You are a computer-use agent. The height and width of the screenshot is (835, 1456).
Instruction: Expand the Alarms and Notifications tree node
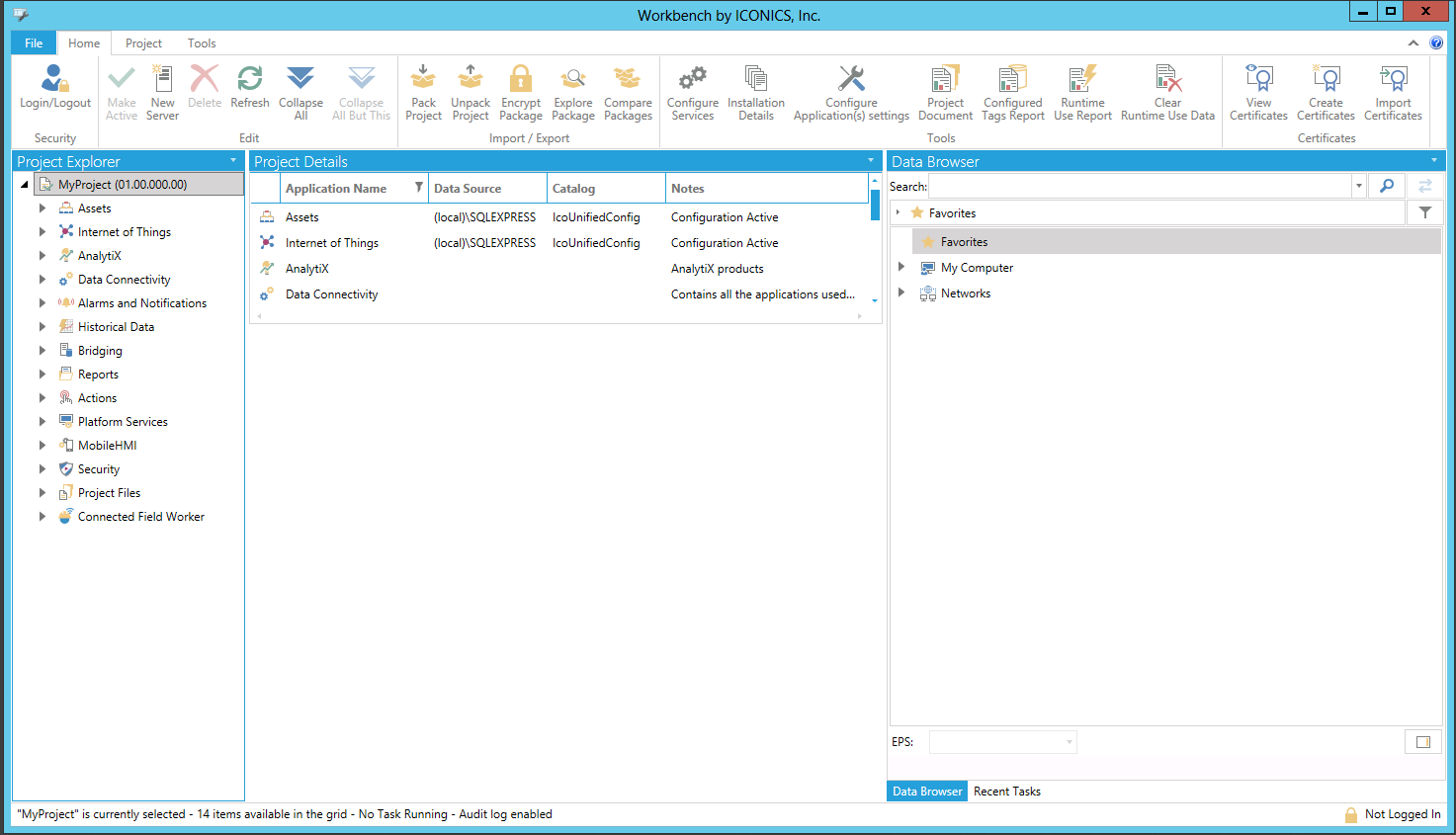pyautogui.click(x=42, y=303)
